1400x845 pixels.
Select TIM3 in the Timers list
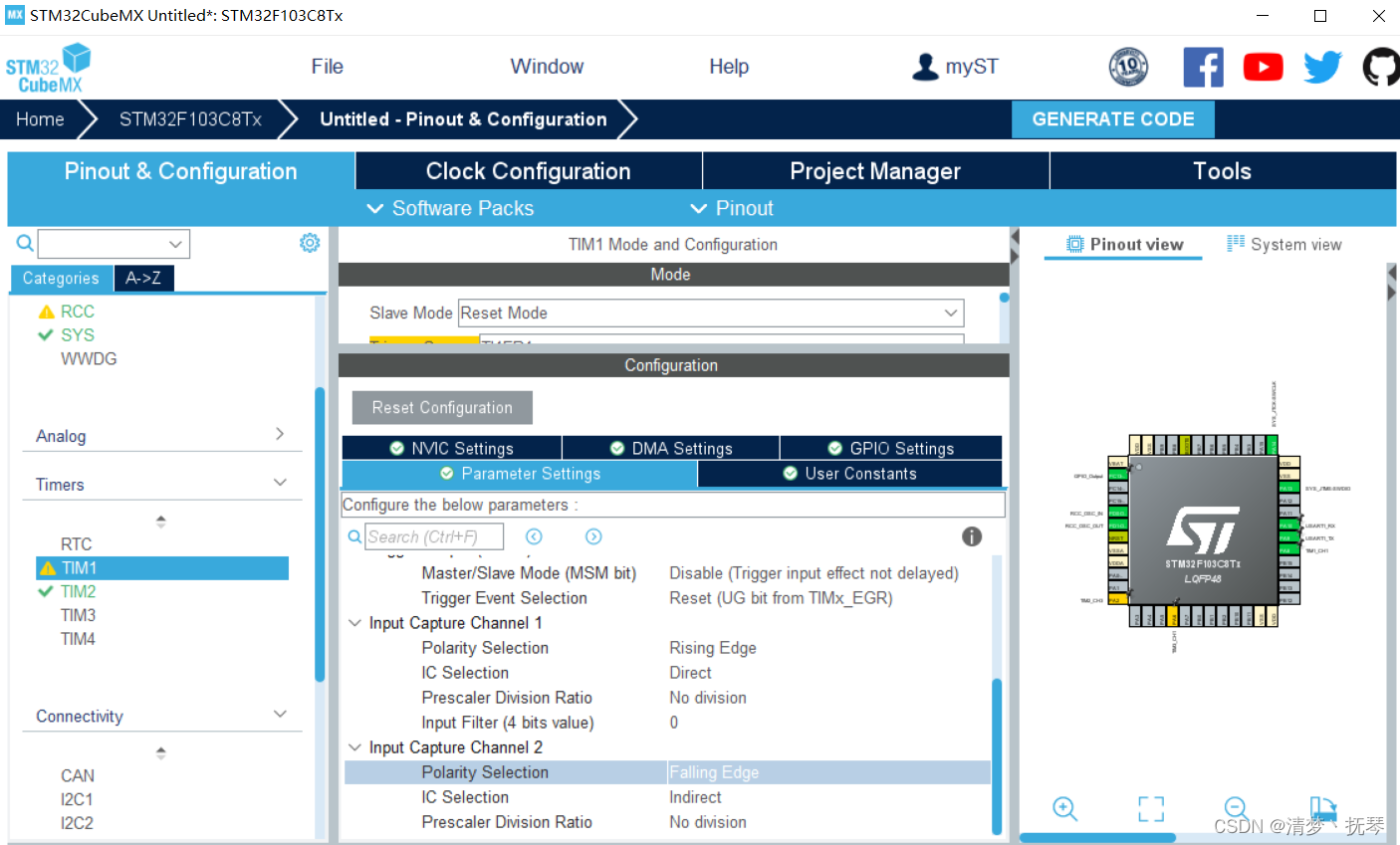[x=78, y=615]
